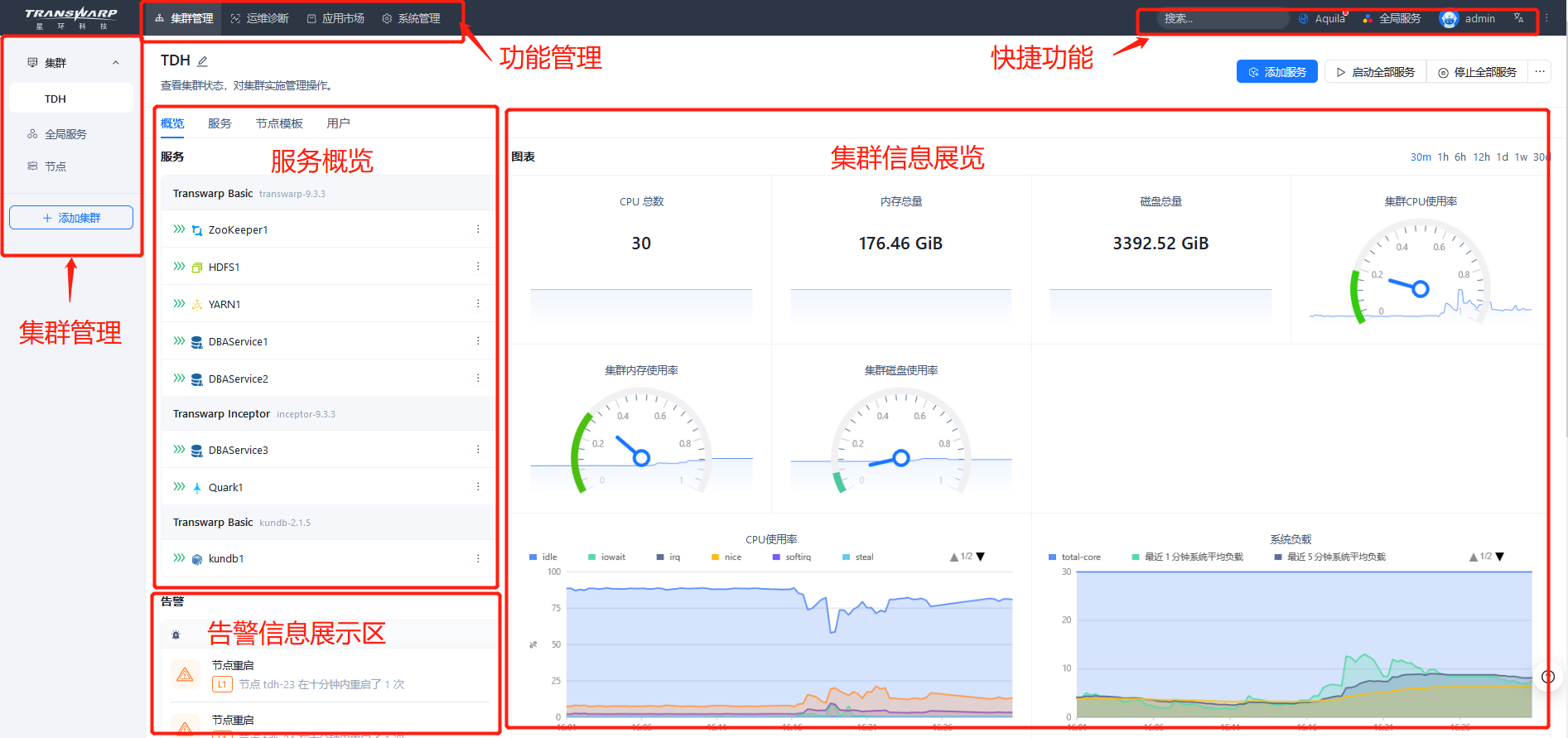Image resolution: width=1568 pixels, height=738 pixels.
Task: Click the 搜索 input field
Action: coord(1223,18)
